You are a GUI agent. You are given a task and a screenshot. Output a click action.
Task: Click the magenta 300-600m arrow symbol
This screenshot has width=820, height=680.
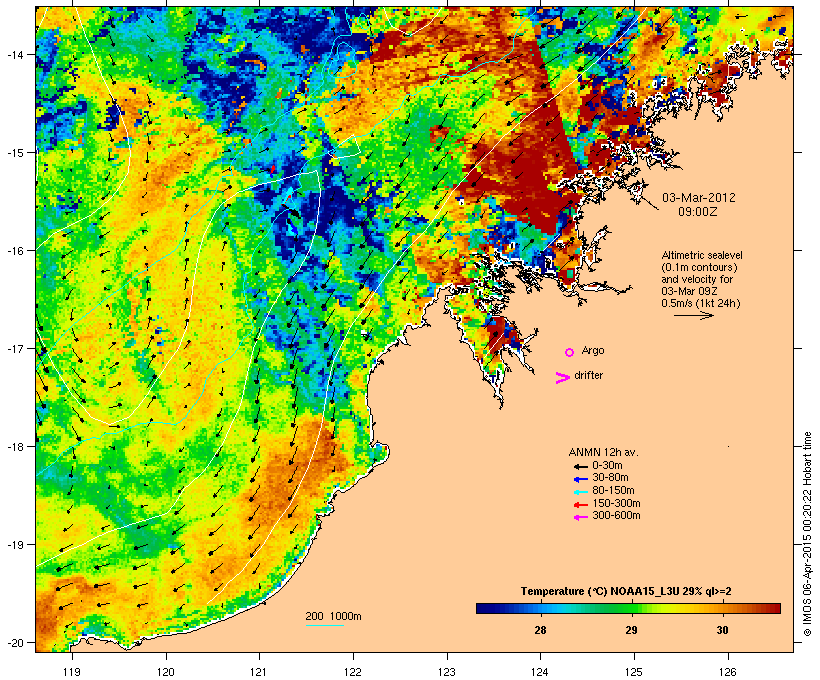[x=580, y=517]
